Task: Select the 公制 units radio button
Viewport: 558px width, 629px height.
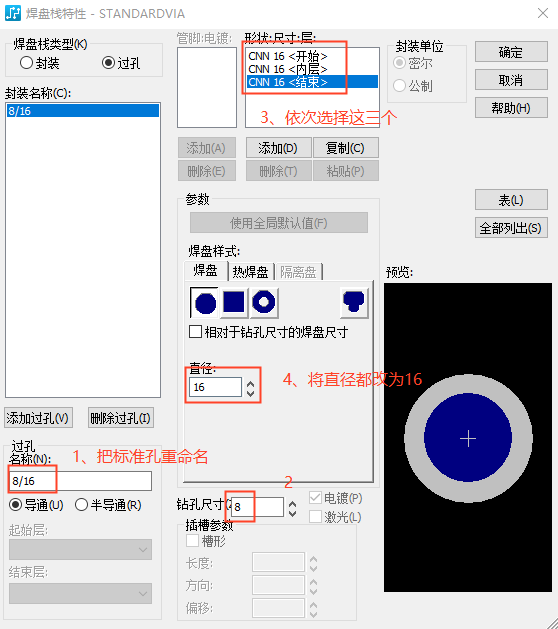Action: click(x=400, y=85)
